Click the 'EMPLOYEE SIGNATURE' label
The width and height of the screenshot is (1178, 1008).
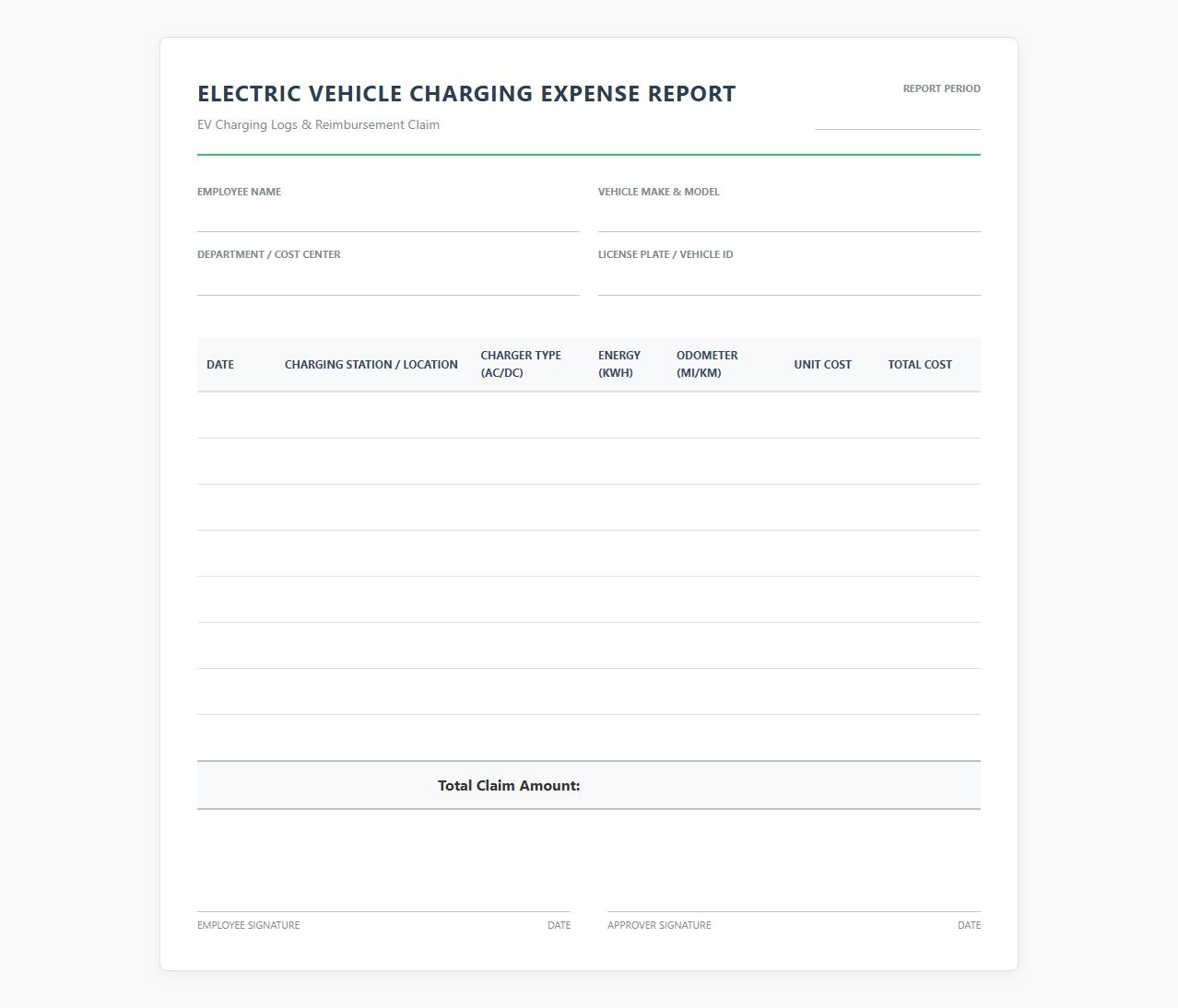point(248,925)
